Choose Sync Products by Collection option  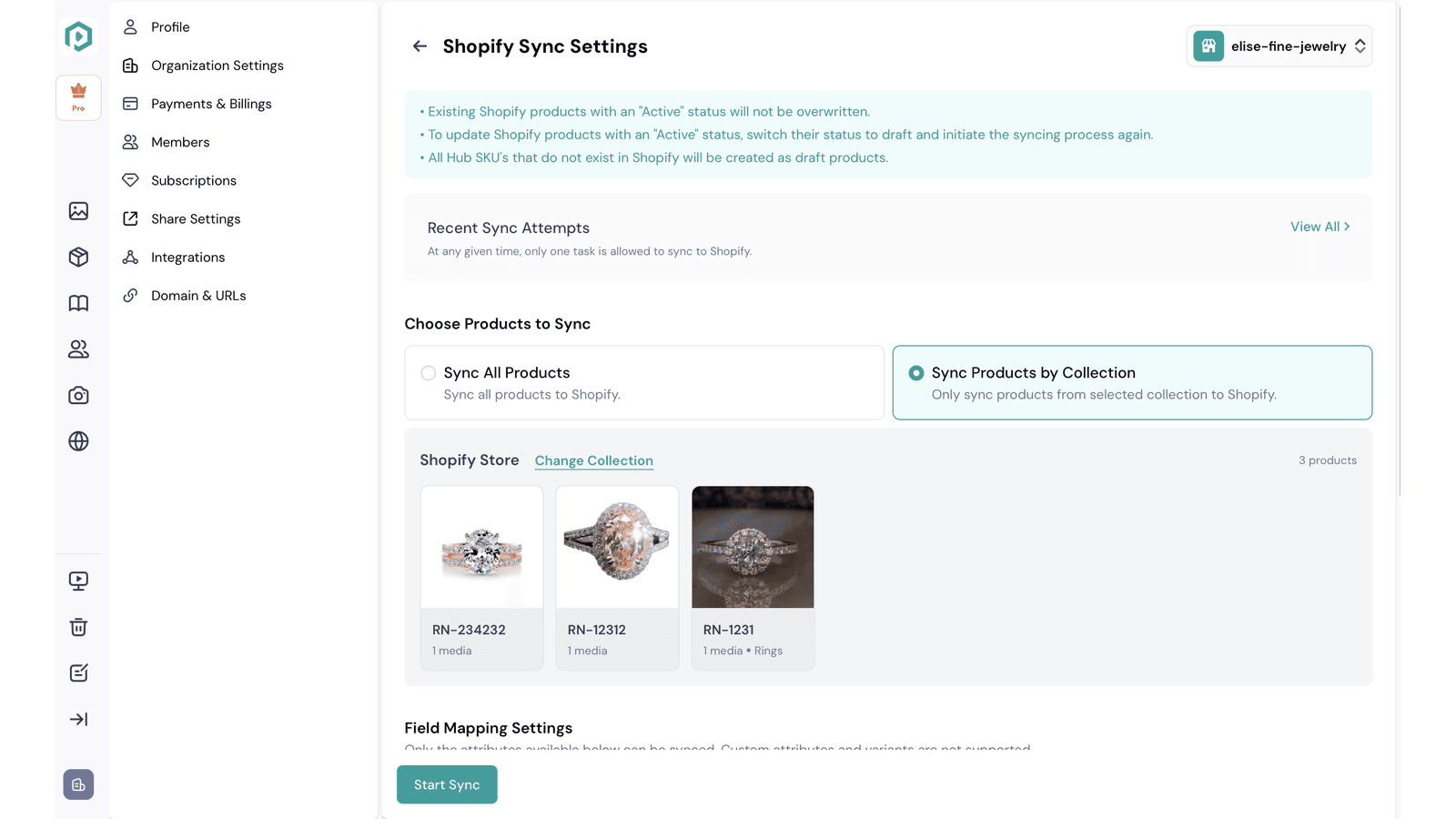pos(915,373)
